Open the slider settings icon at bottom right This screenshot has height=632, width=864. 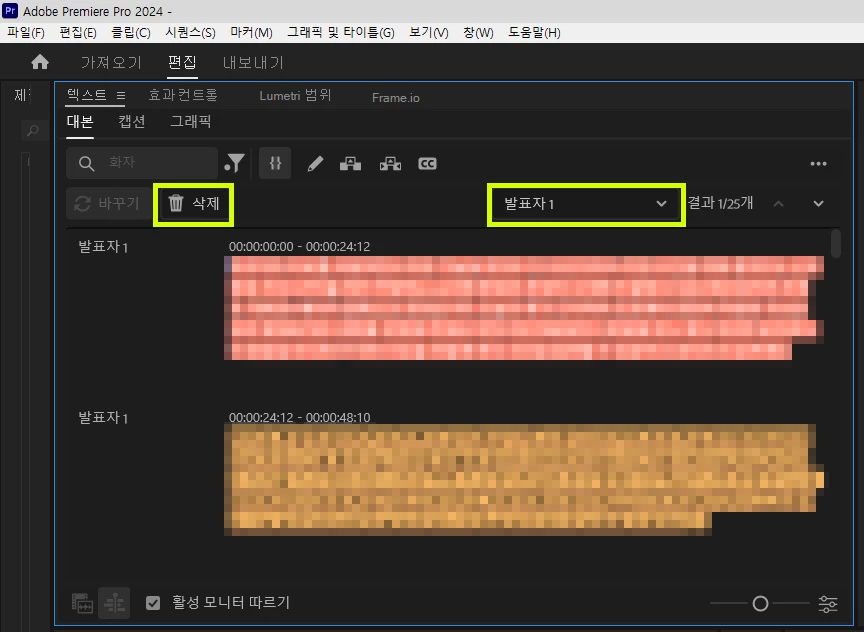pos(828,603)
